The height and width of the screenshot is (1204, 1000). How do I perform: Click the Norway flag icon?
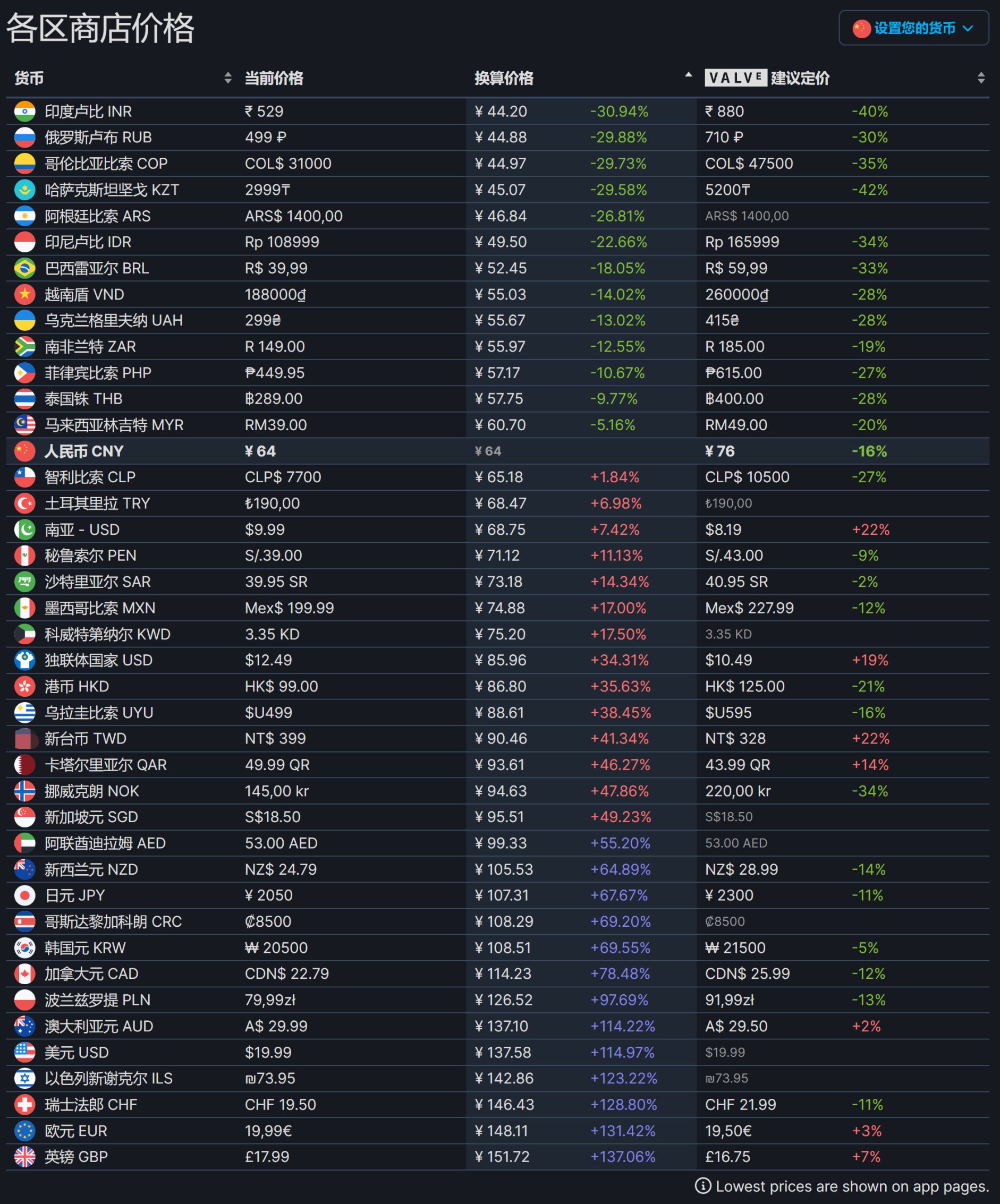[x=24, y=791]
